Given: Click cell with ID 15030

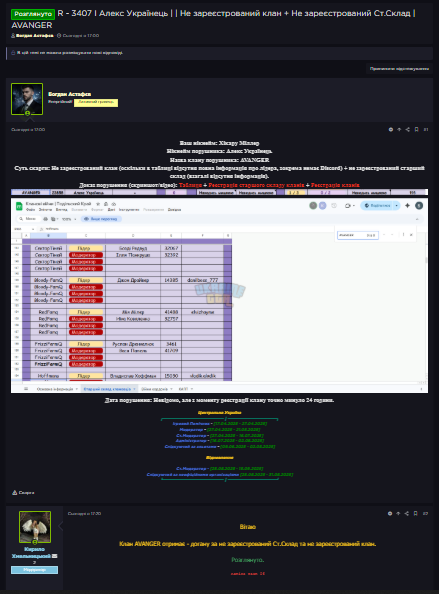Looking at the screenshot, I should point(171,376).
